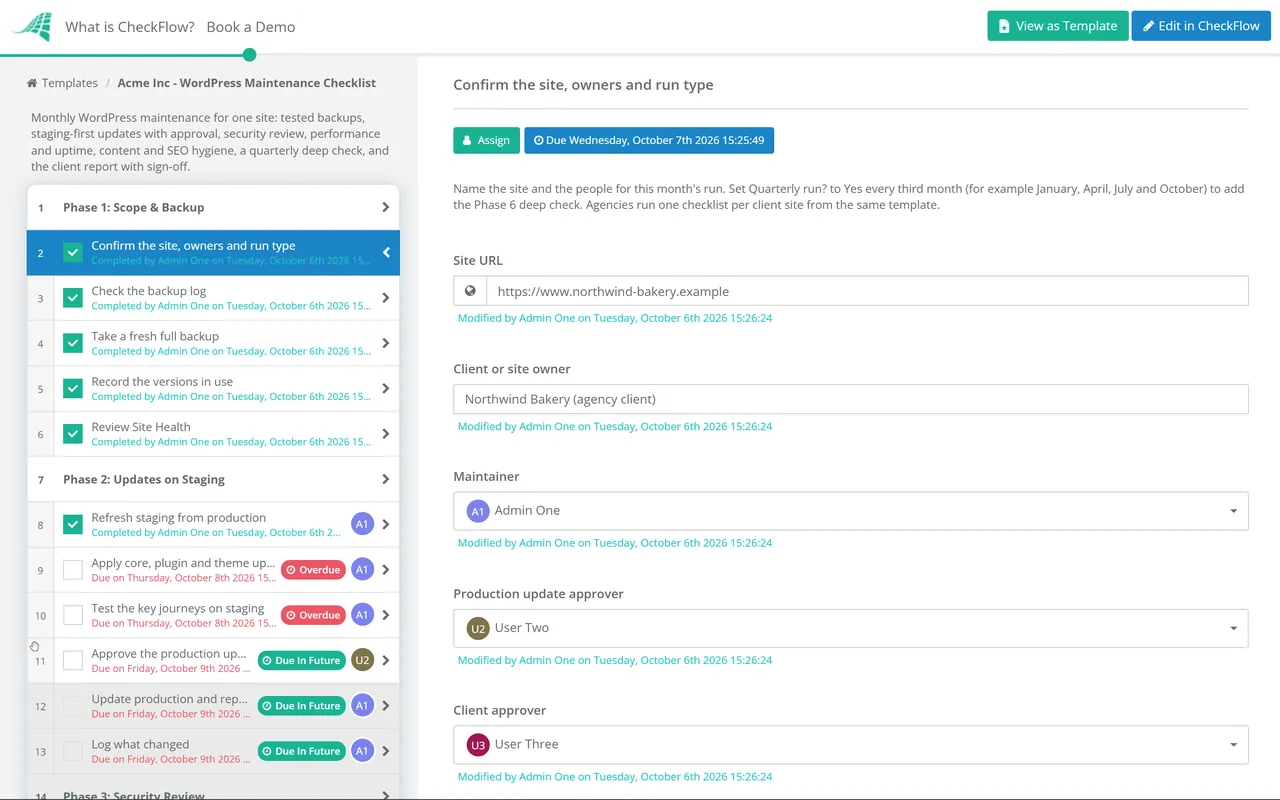
Task: Check the Apply core, plugin and theme task
Action: tap(73, 570)
